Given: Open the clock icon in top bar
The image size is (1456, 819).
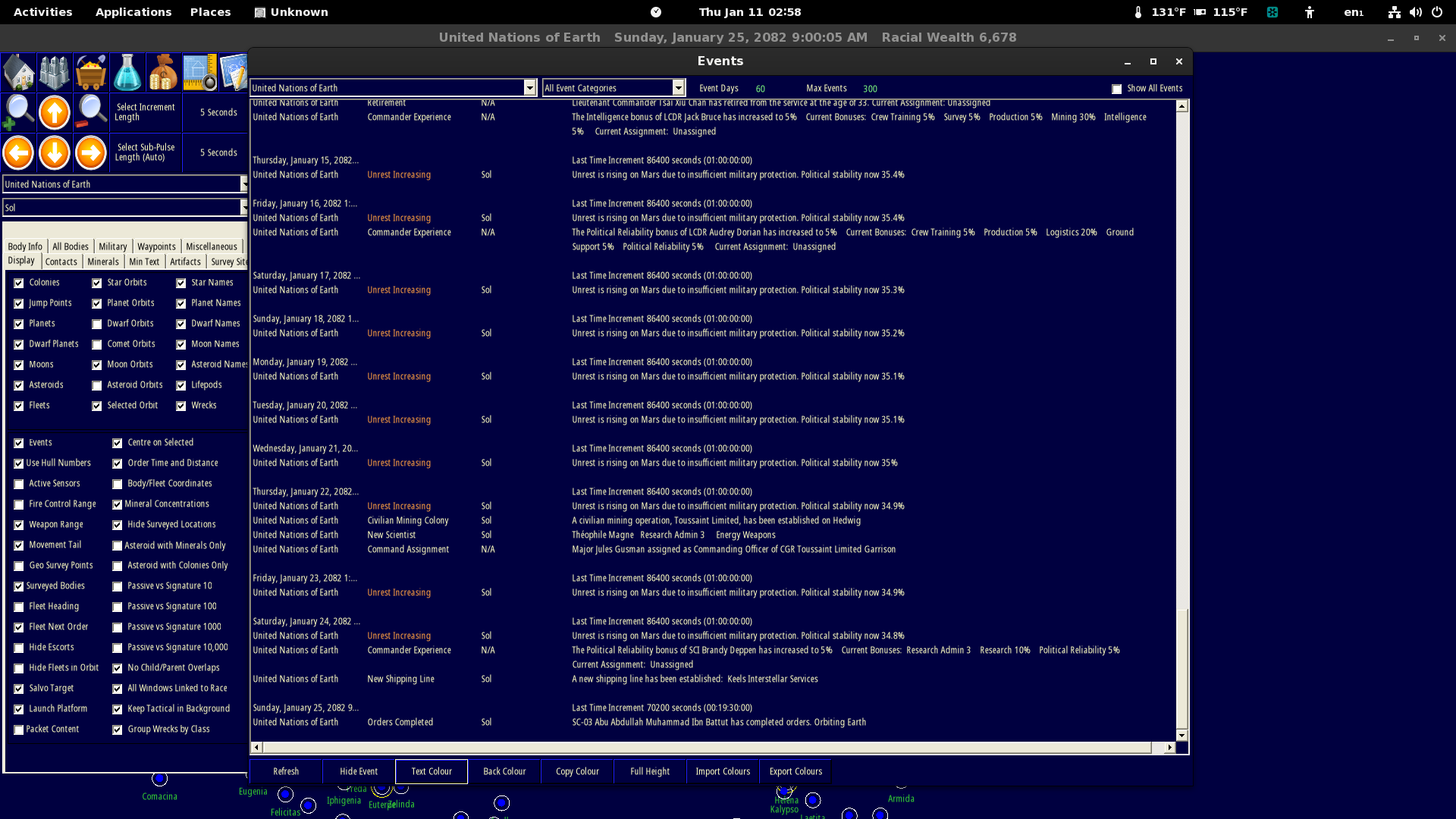Looking at the screenshot, I should (656, 12).
